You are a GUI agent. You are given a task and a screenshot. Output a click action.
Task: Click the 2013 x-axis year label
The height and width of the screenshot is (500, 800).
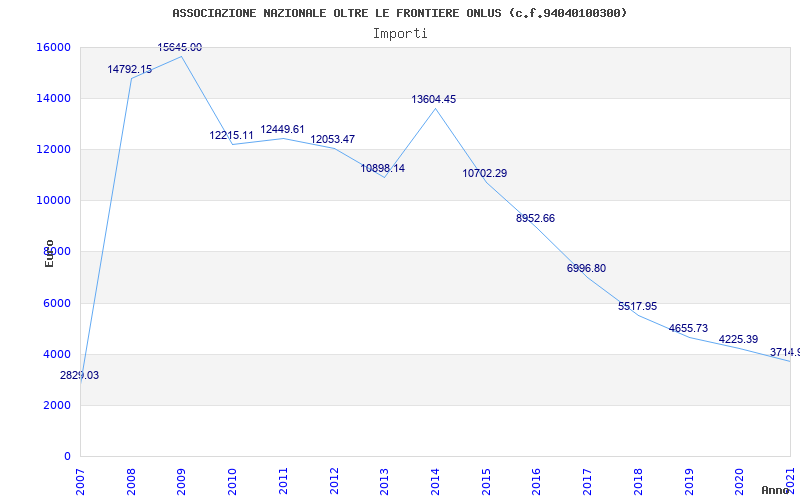click(385, 481)
